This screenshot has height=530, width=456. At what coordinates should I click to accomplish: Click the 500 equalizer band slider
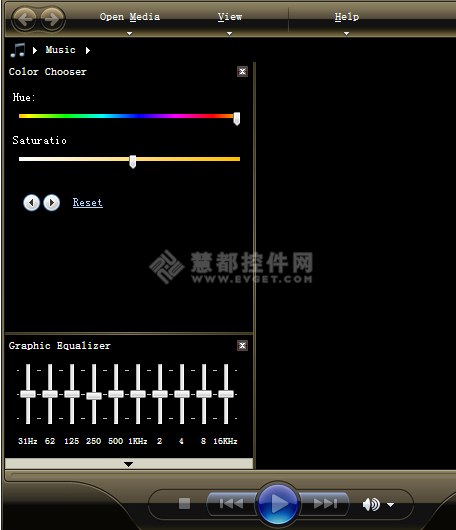click(x=116, y=394)
